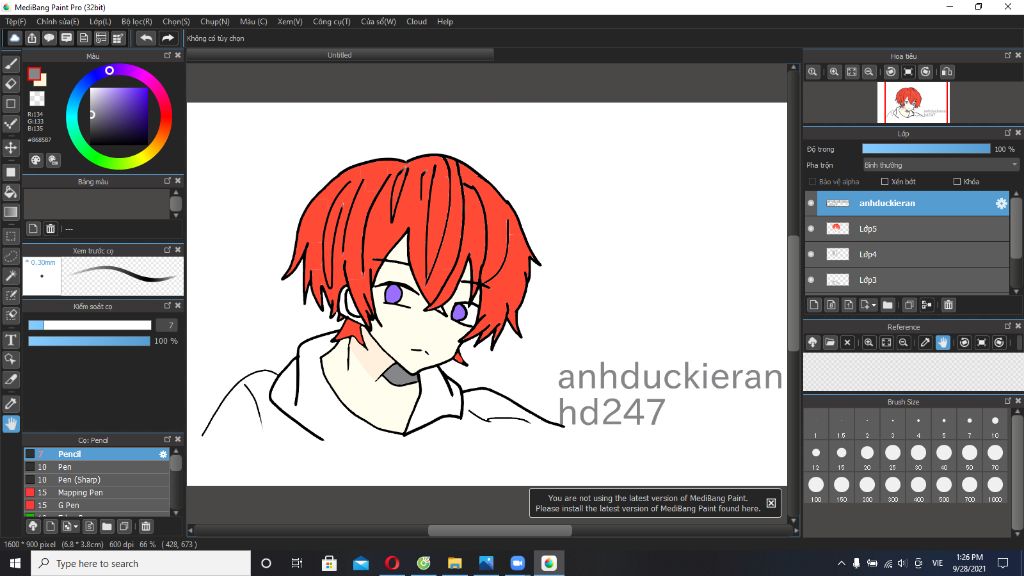Zoom in on the navigator panel
1024x576 pixels.
(834, 72)
